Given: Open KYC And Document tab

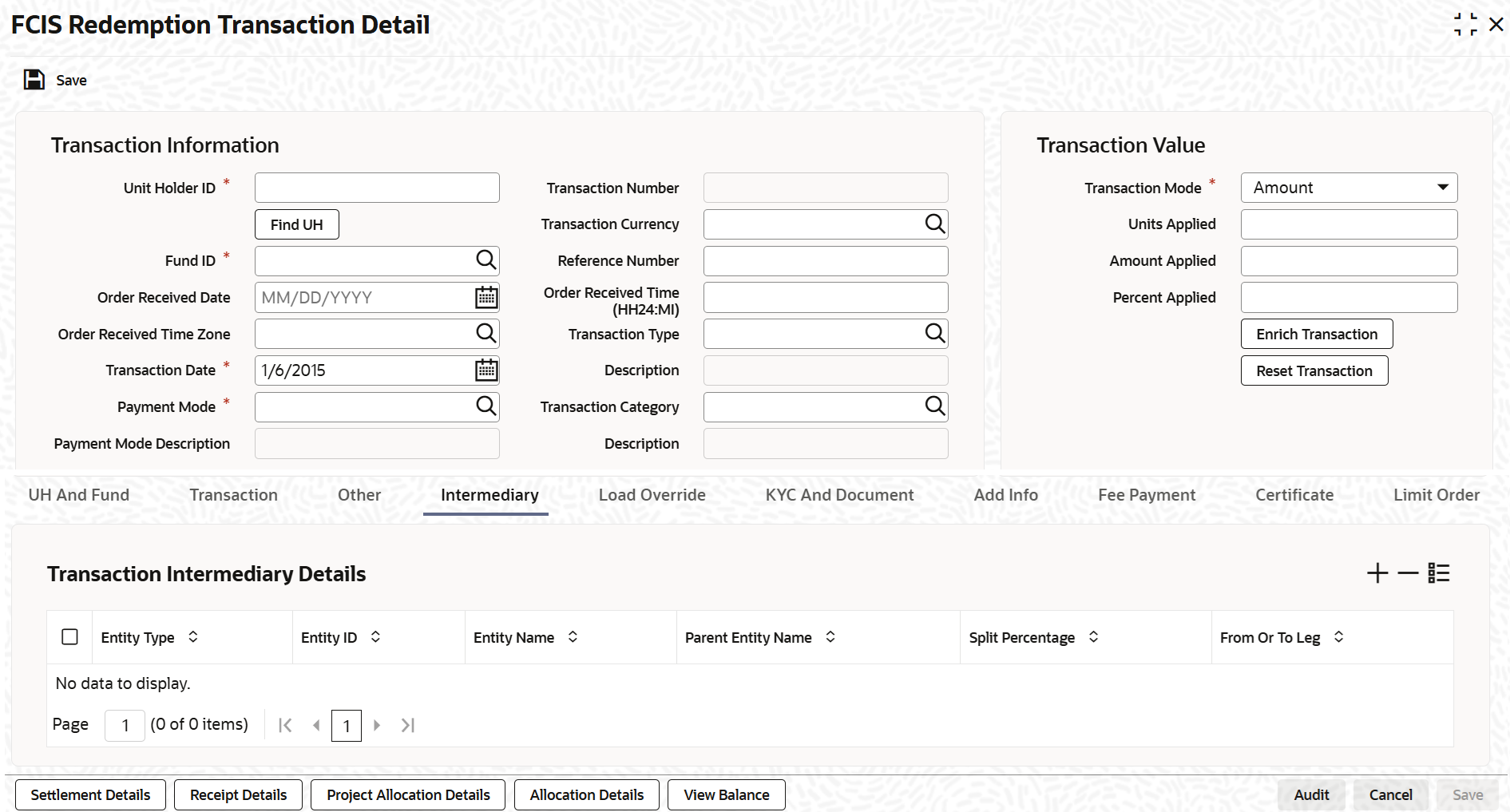Looking at the screenshot, I should click(840, 495).
